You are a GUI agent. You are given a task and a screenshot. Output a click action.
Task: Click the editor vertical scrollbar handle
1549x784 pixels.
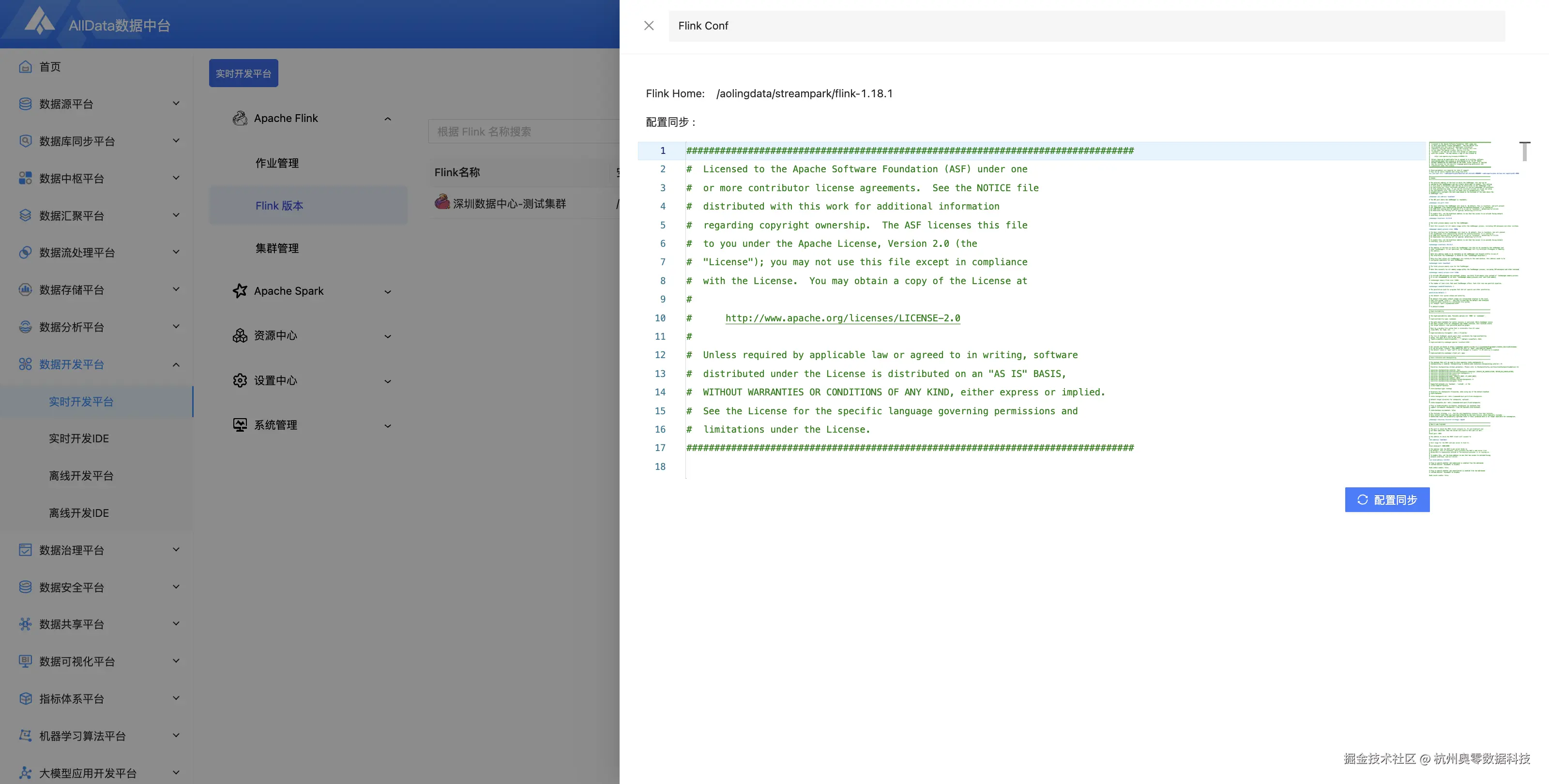(1525, 151)
